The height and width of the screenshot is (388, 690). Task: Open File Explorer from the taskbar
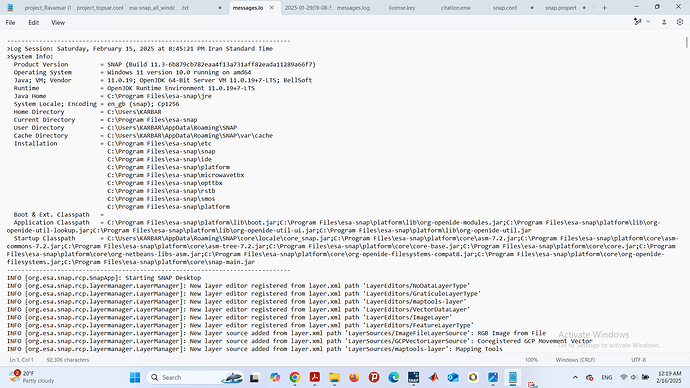(x=334, y=377)
